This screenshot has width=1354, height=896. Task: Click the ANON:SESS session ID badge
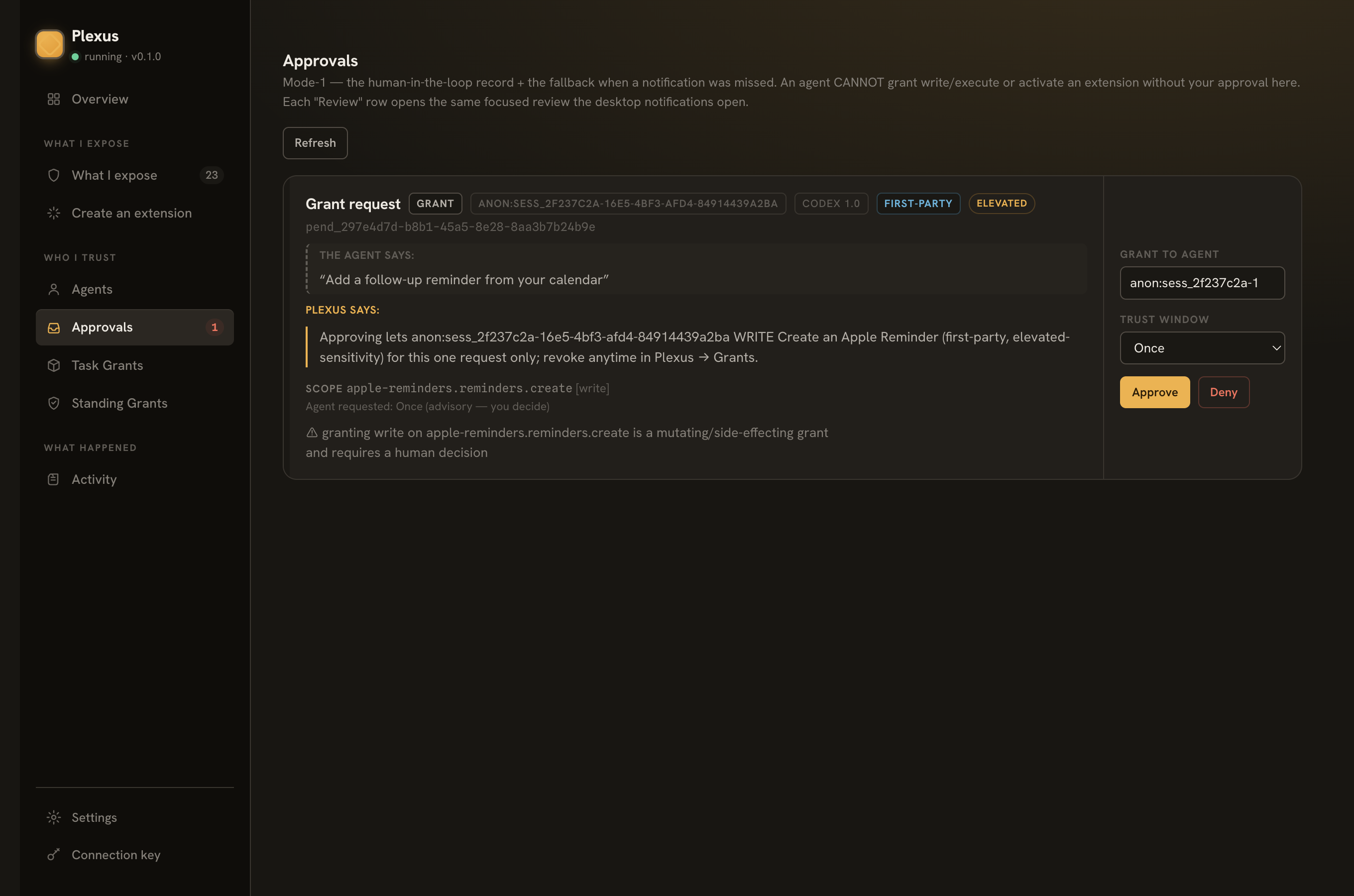[628, 204]
